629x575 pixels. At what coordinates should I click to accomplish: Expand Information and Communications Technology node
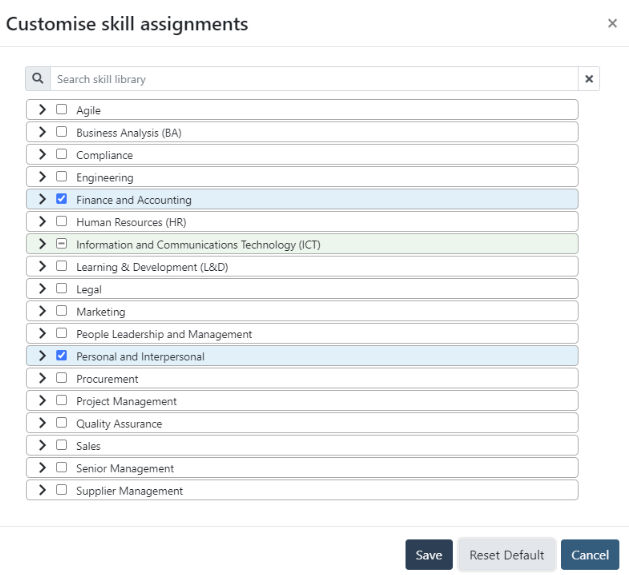42,244
